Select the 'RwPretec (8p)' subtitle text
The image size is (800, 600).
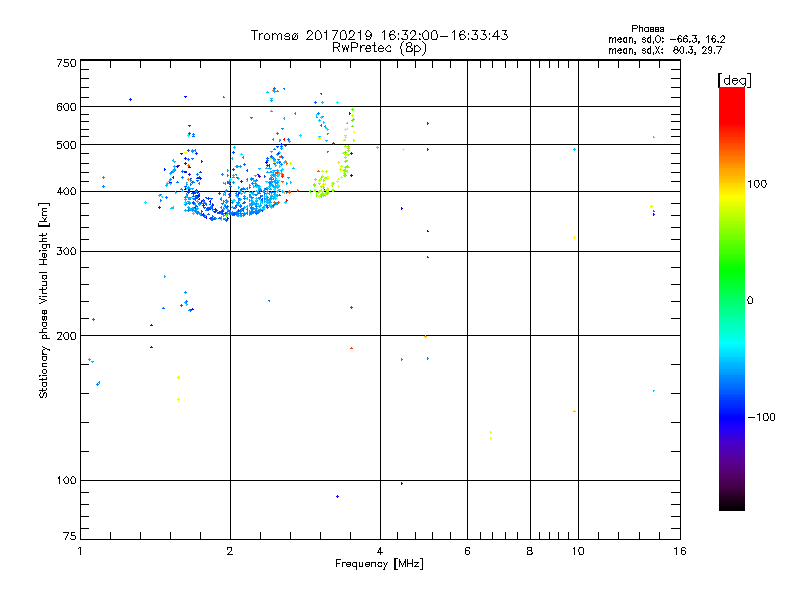379,48
